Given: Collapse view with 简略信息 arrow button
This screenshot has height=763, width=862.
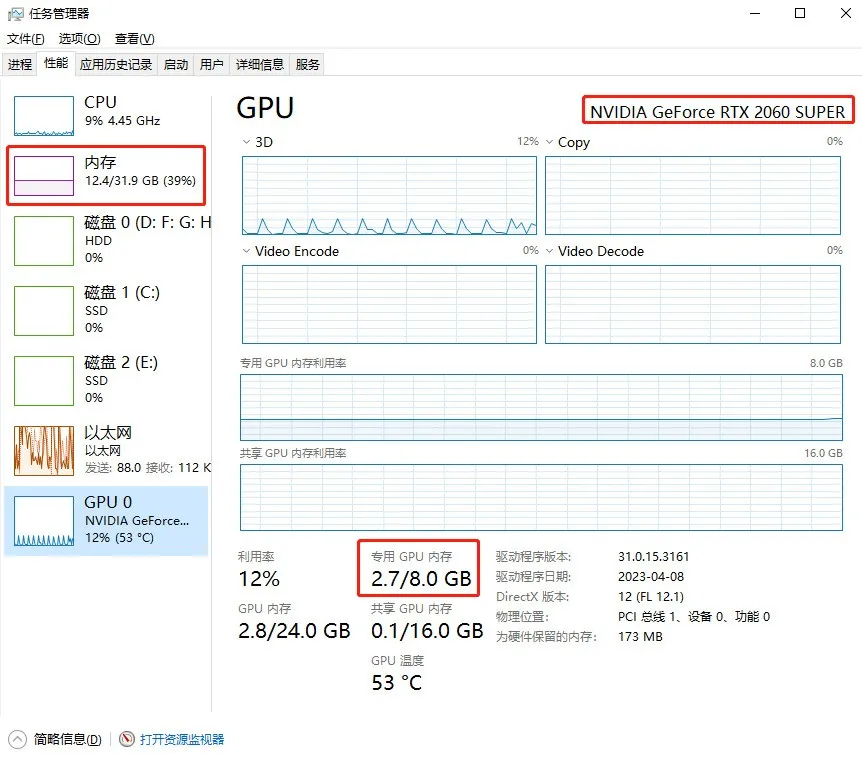Looking at the screenshot, I should coord(18,740).
